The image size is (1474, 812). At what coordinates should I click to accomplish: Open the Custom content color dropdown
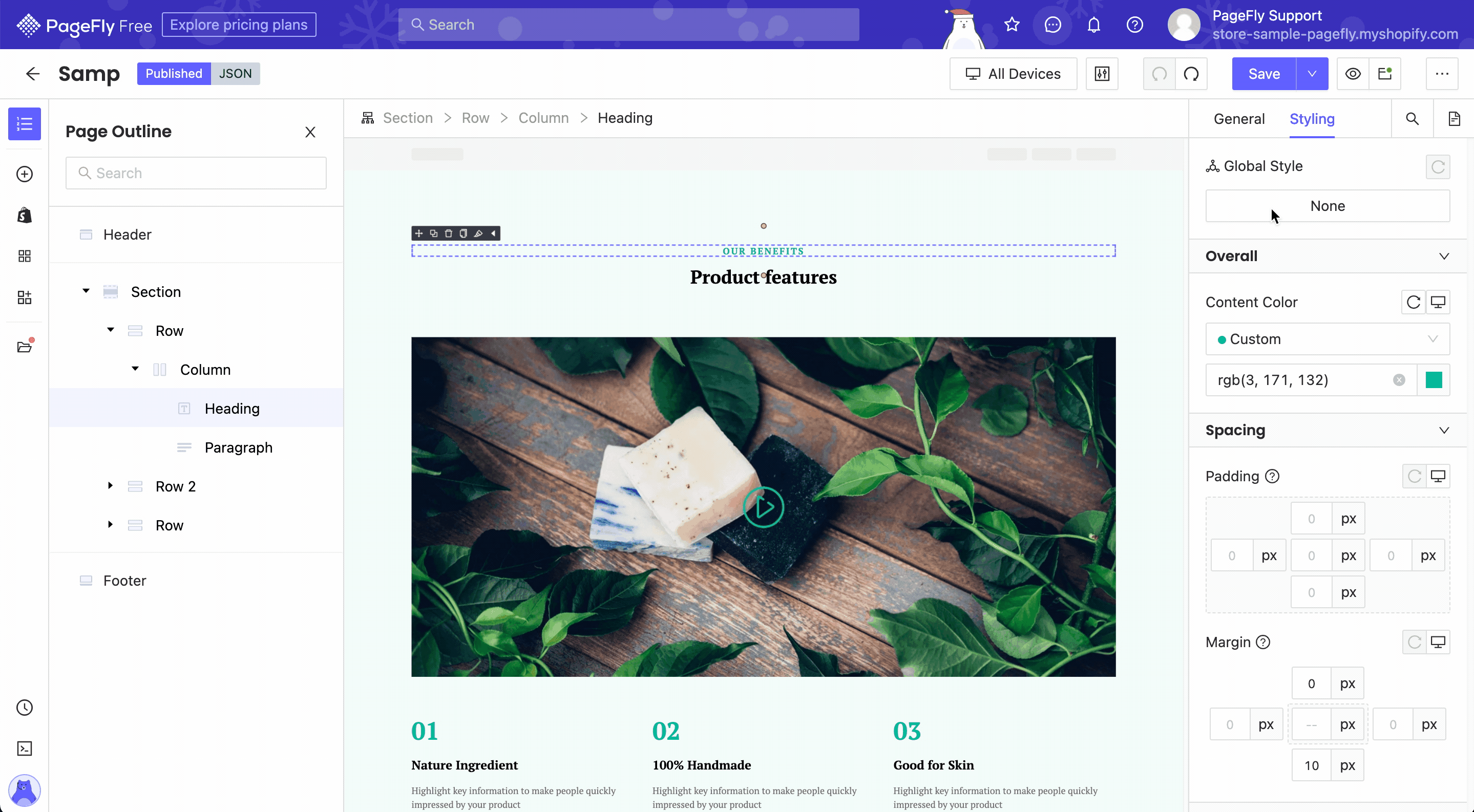[1327, 339]
